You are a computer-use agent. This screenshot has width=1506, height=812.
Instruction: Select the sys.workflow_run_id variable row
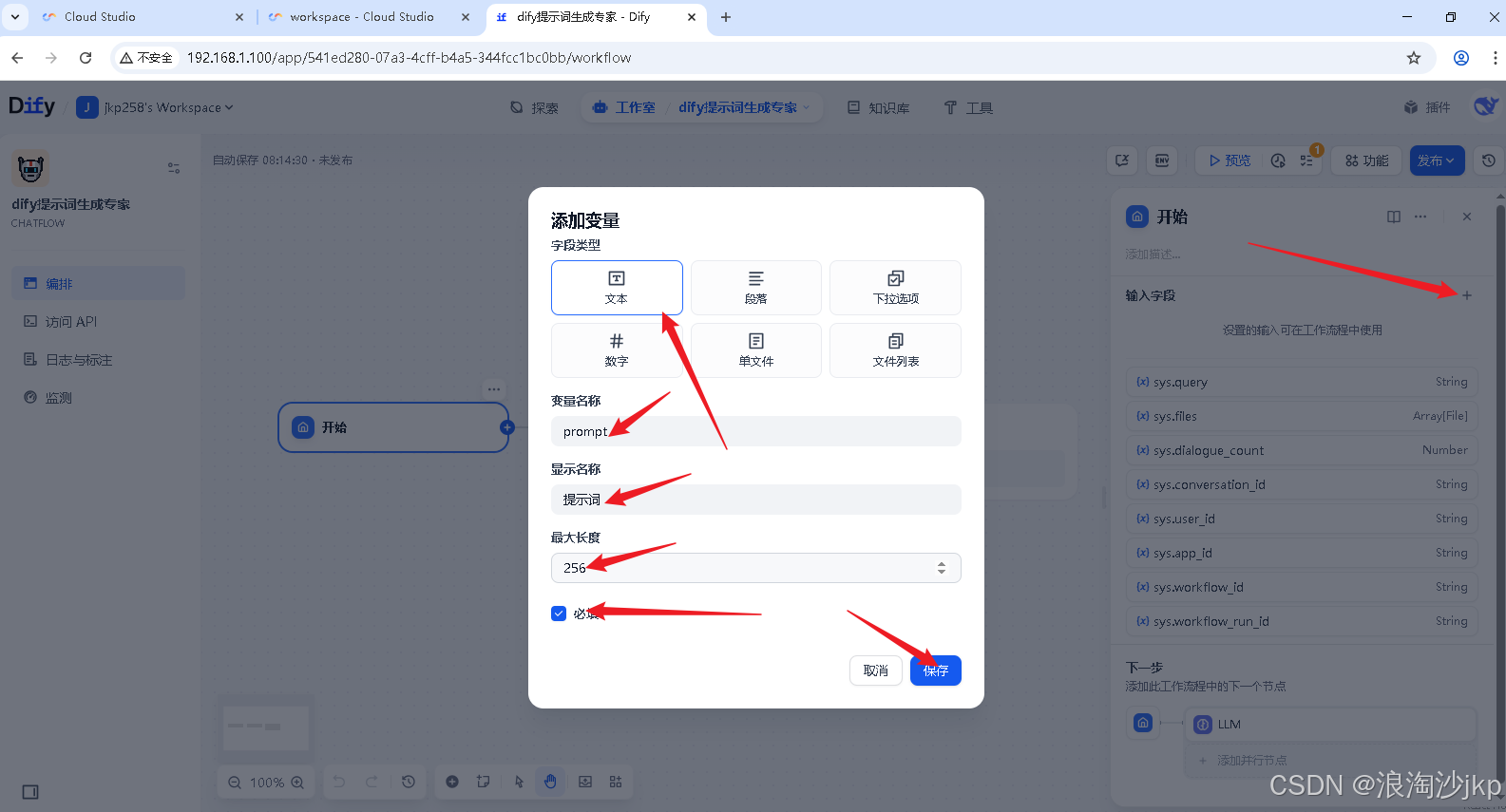click(1302, 621)
